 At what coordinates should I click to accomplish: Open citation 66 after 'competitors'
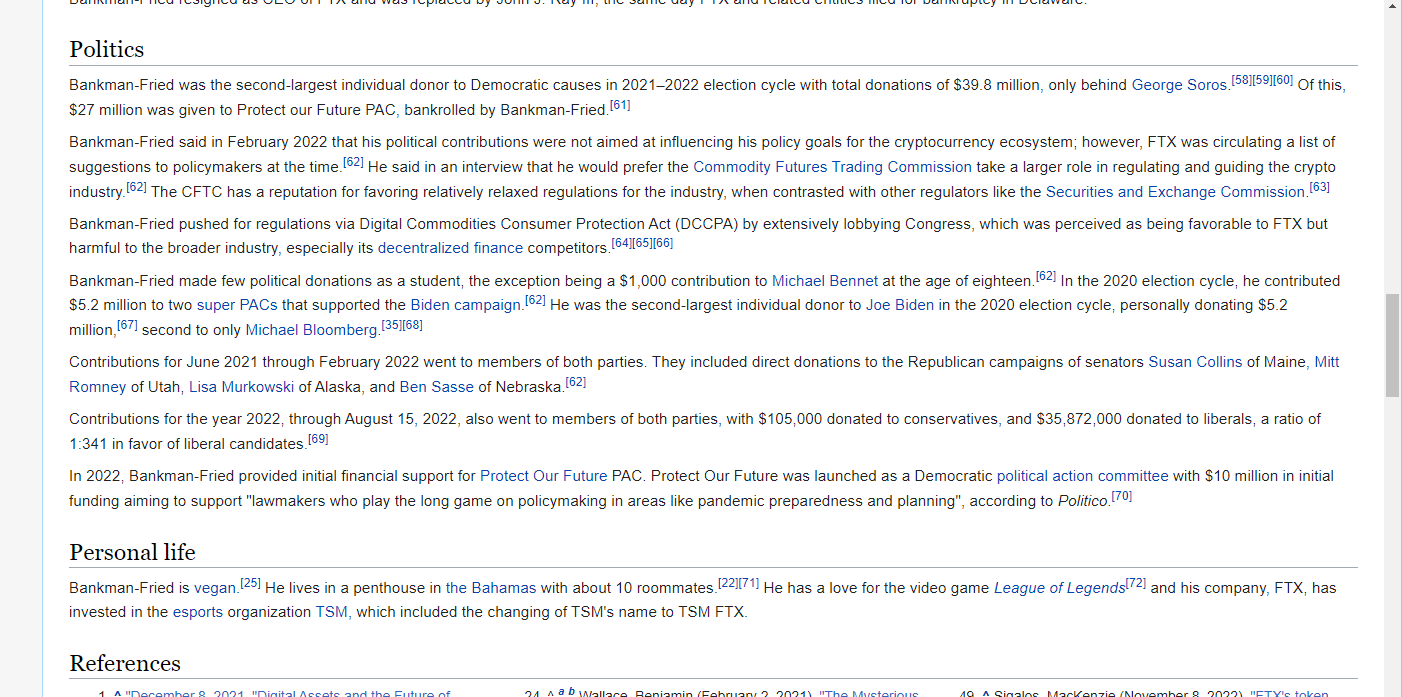pos(664,243)
